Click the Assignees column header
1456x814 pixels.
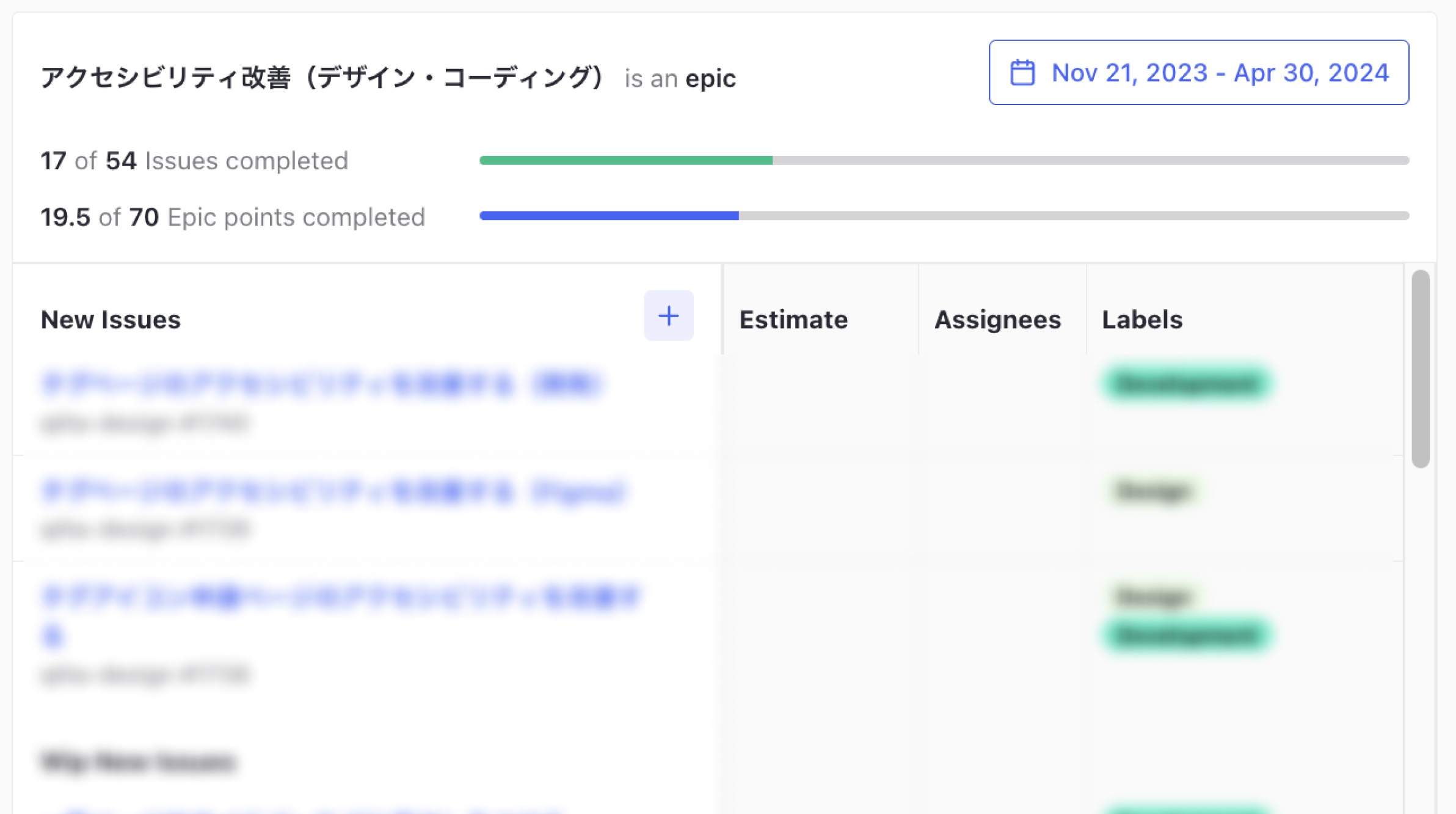pyautogui.click(x=998, y=319)
